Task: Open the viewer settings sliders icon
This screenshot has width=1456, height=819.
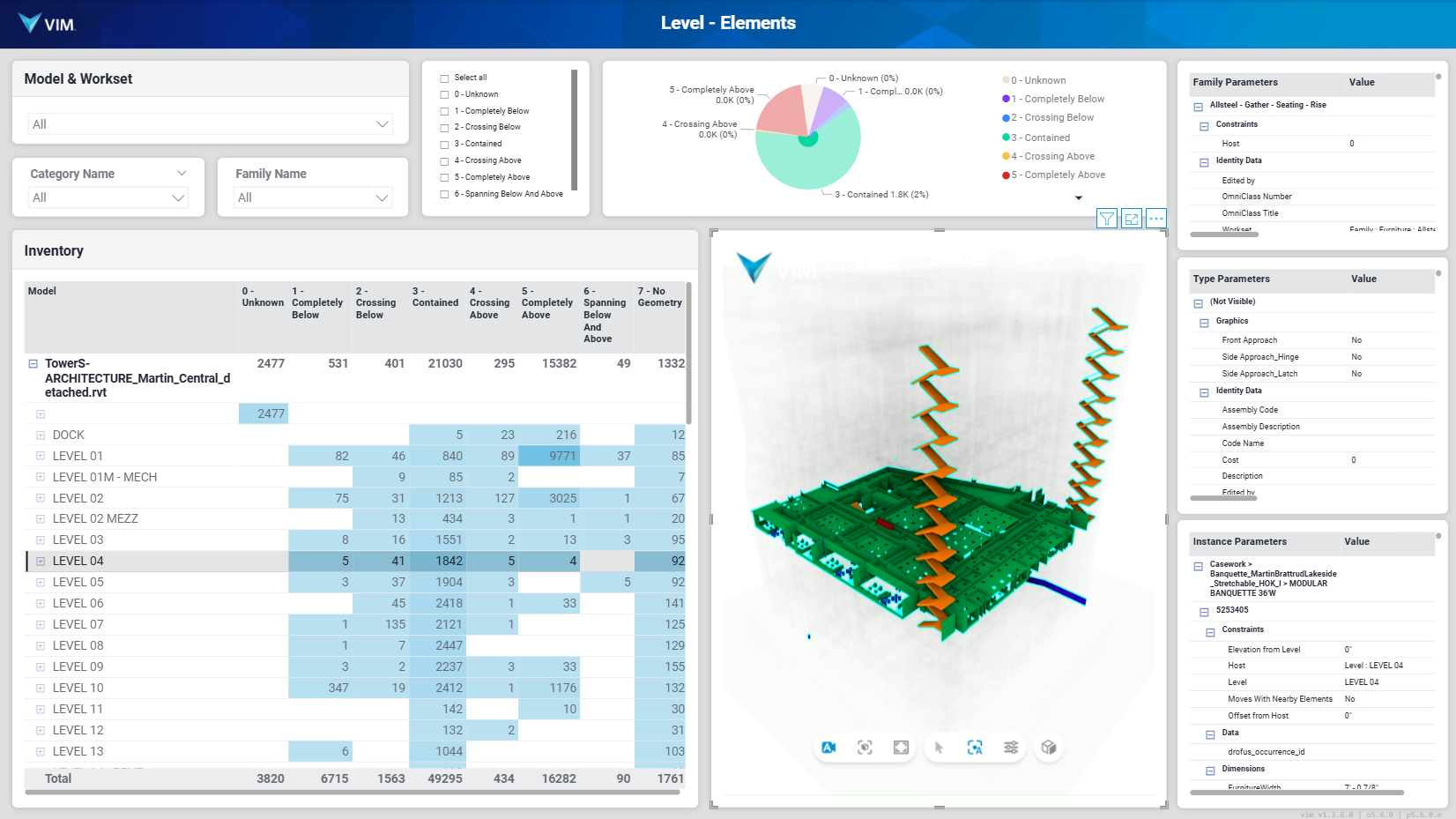Action: click(1011, 748)
